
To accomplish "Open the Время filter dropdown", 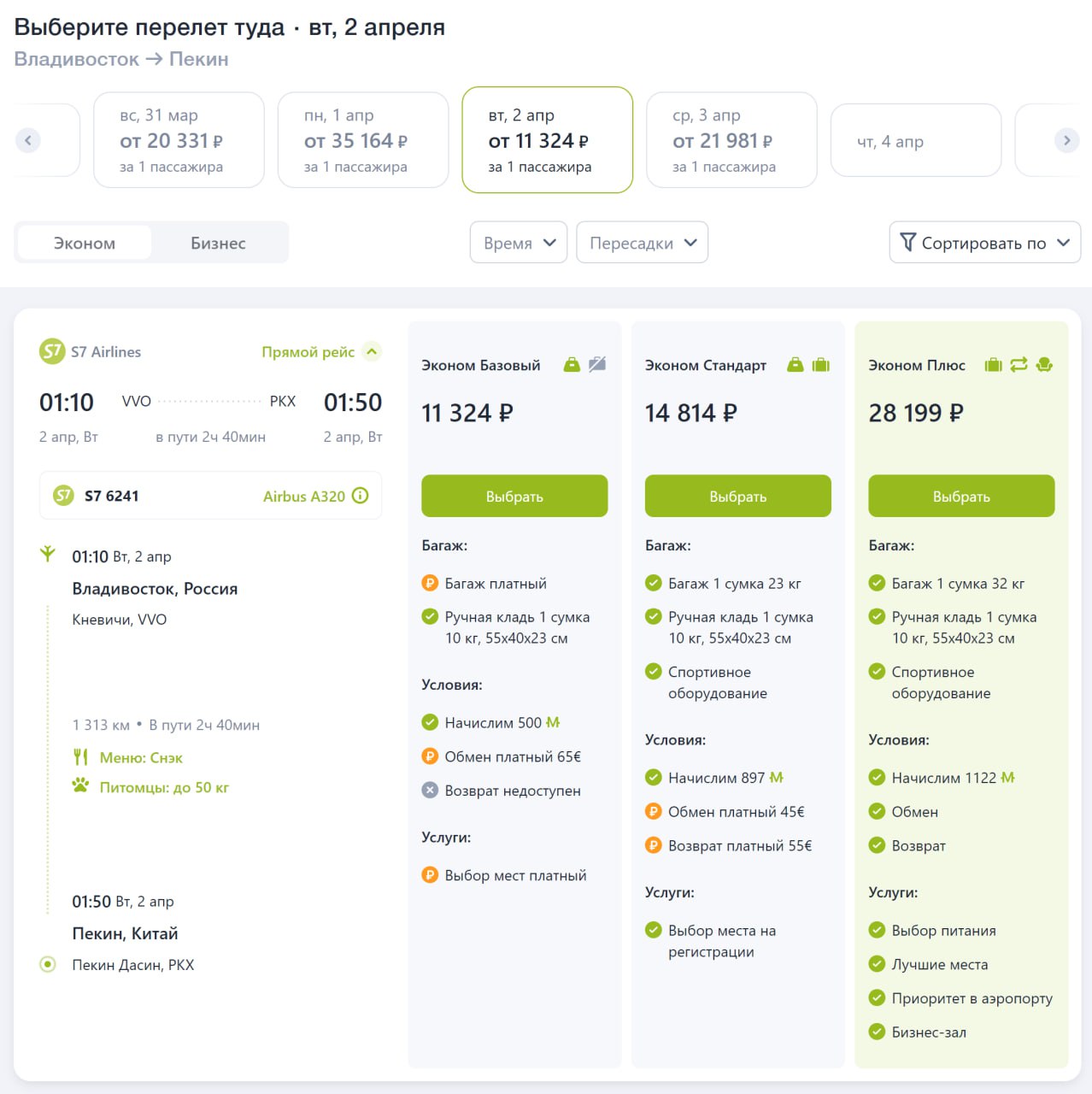I will tap(519, 243).
